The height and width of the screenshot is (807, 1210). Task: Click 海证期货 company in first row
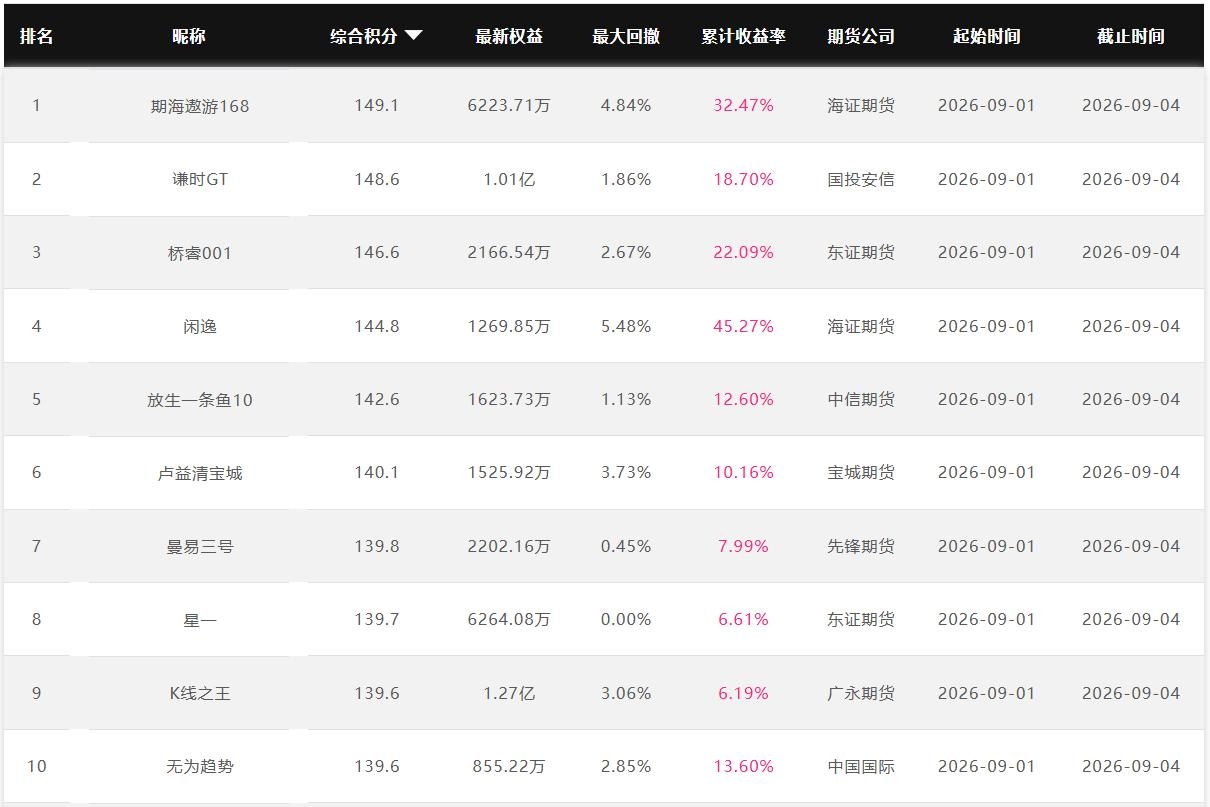(x=861, y=105)
